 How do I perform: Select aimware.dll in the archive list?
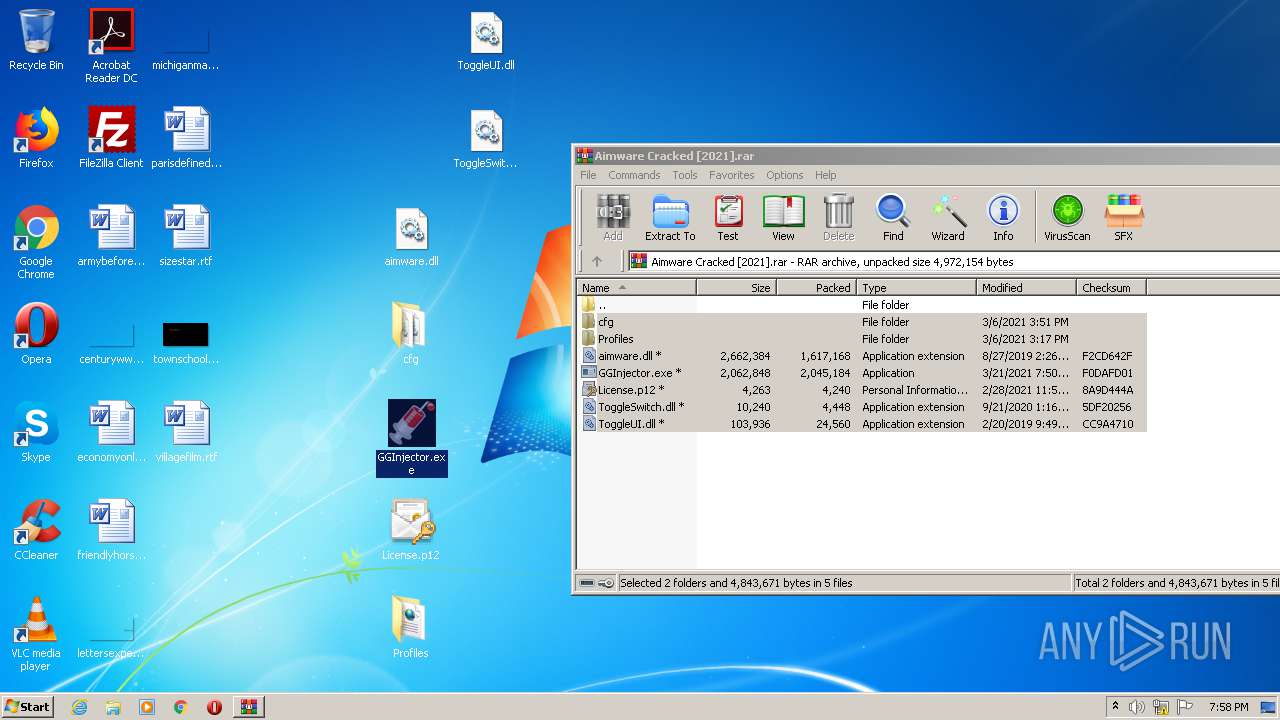[862, 356]
